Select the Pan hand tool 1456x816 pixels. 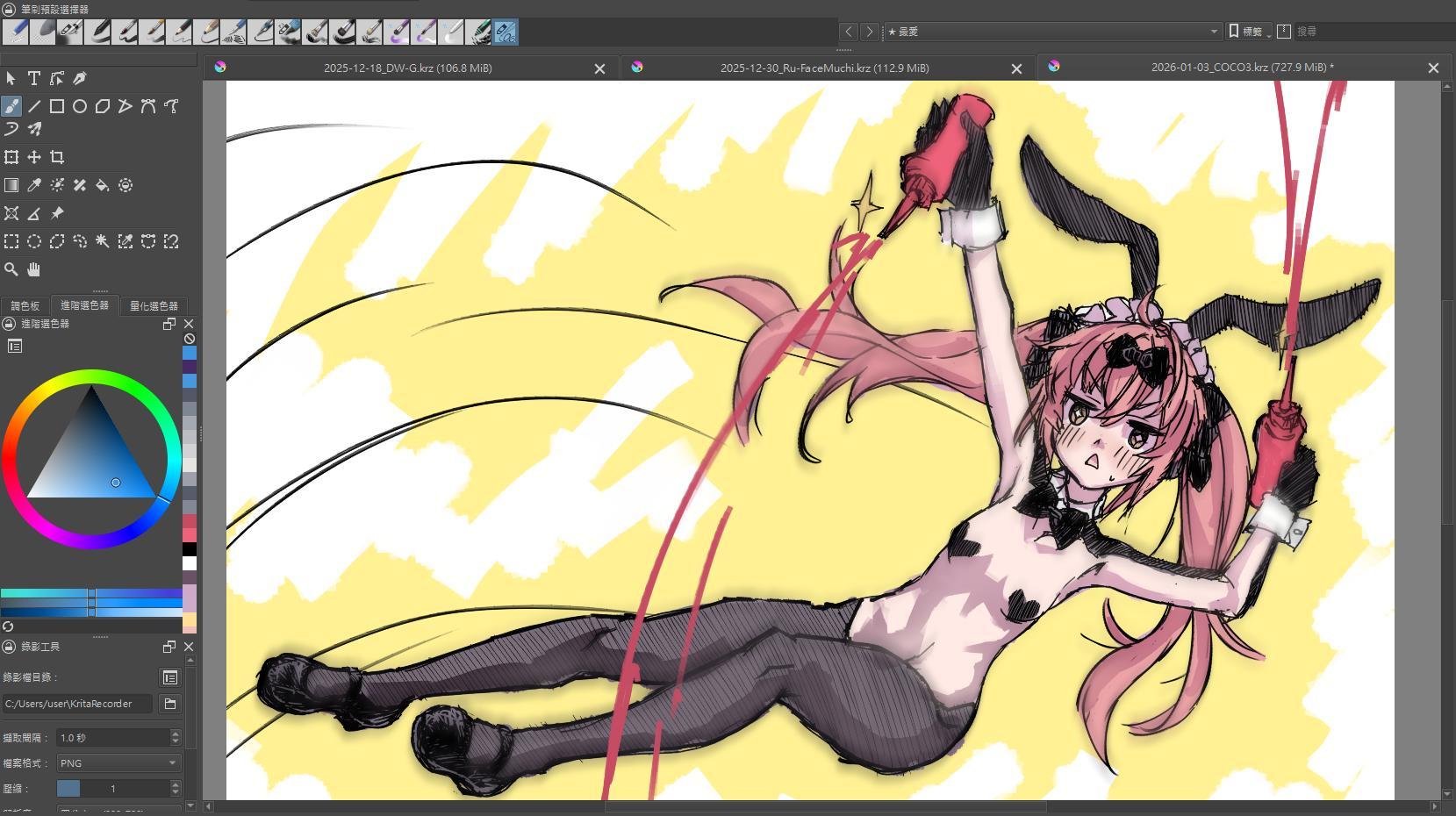[x=34, y=269]
